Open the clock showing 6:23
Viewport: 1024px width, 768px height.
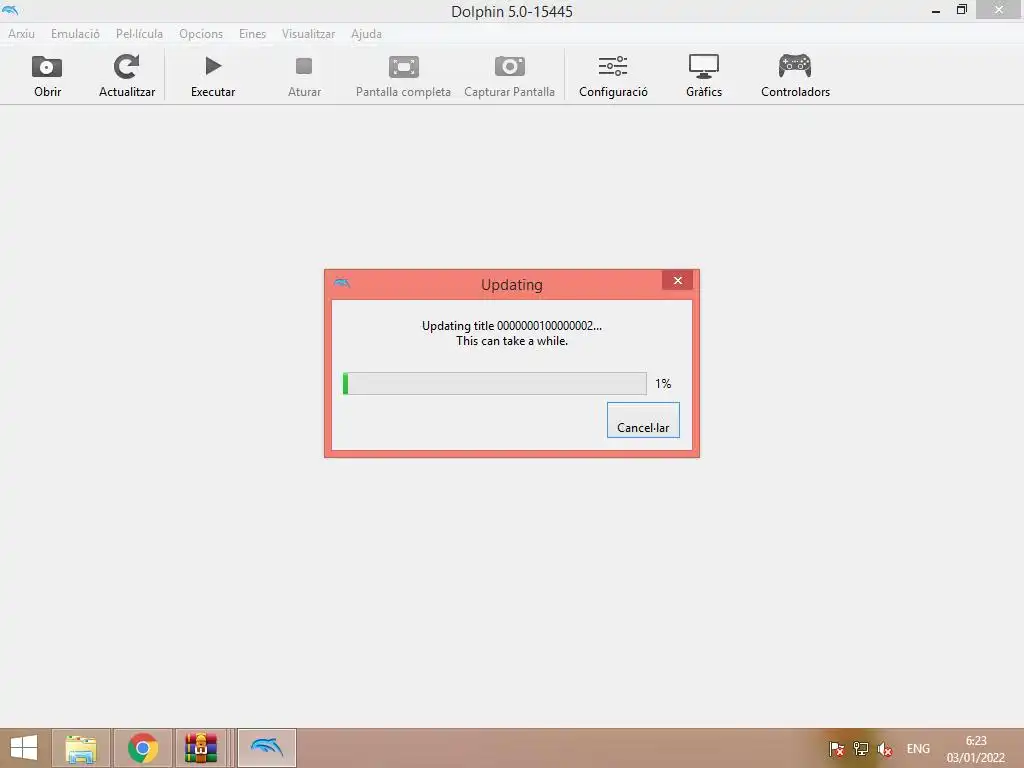[976, 749]
